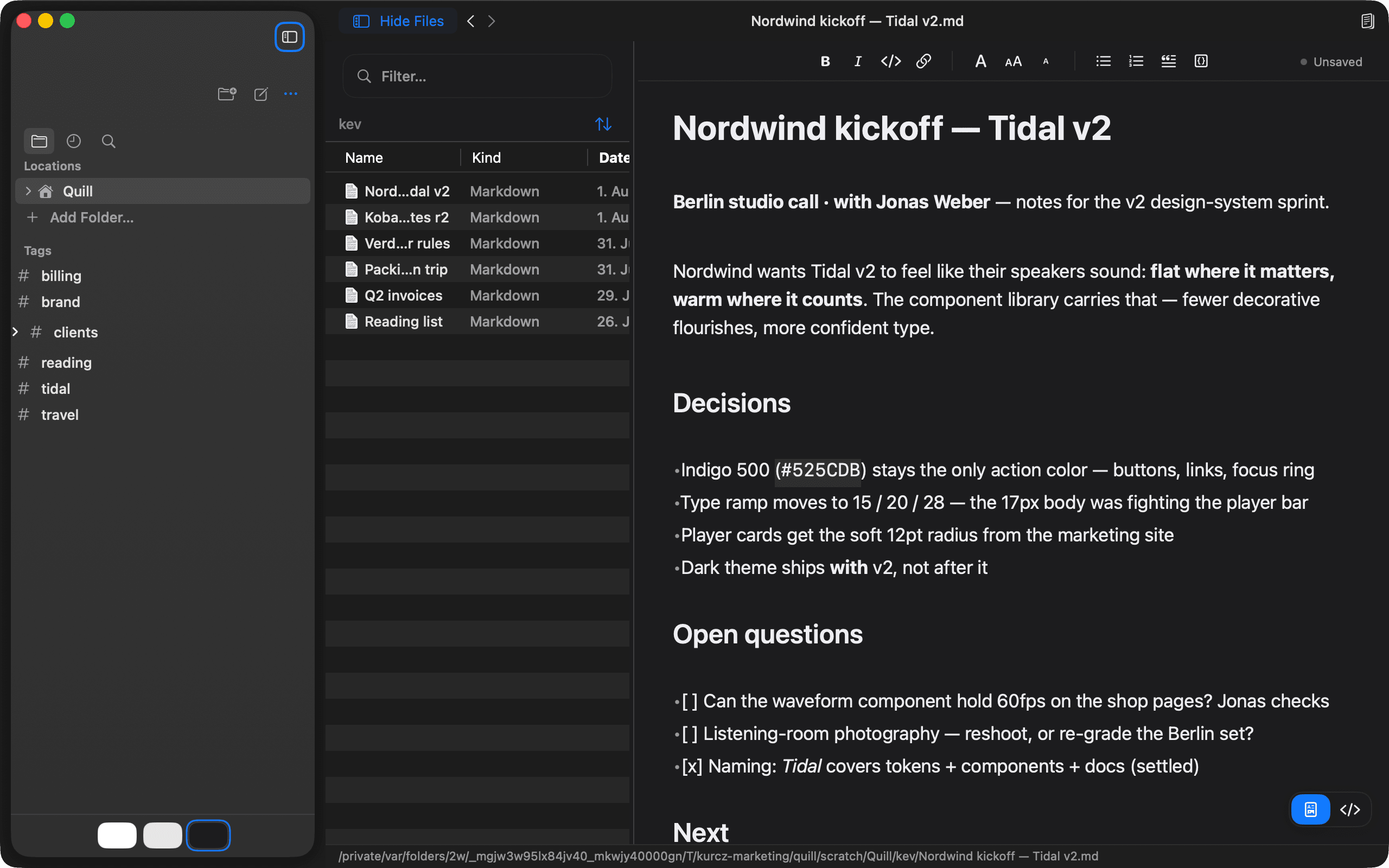Open the Verd...r rules file
This screenshot has width=1389, height=868.
click(477, 244)
